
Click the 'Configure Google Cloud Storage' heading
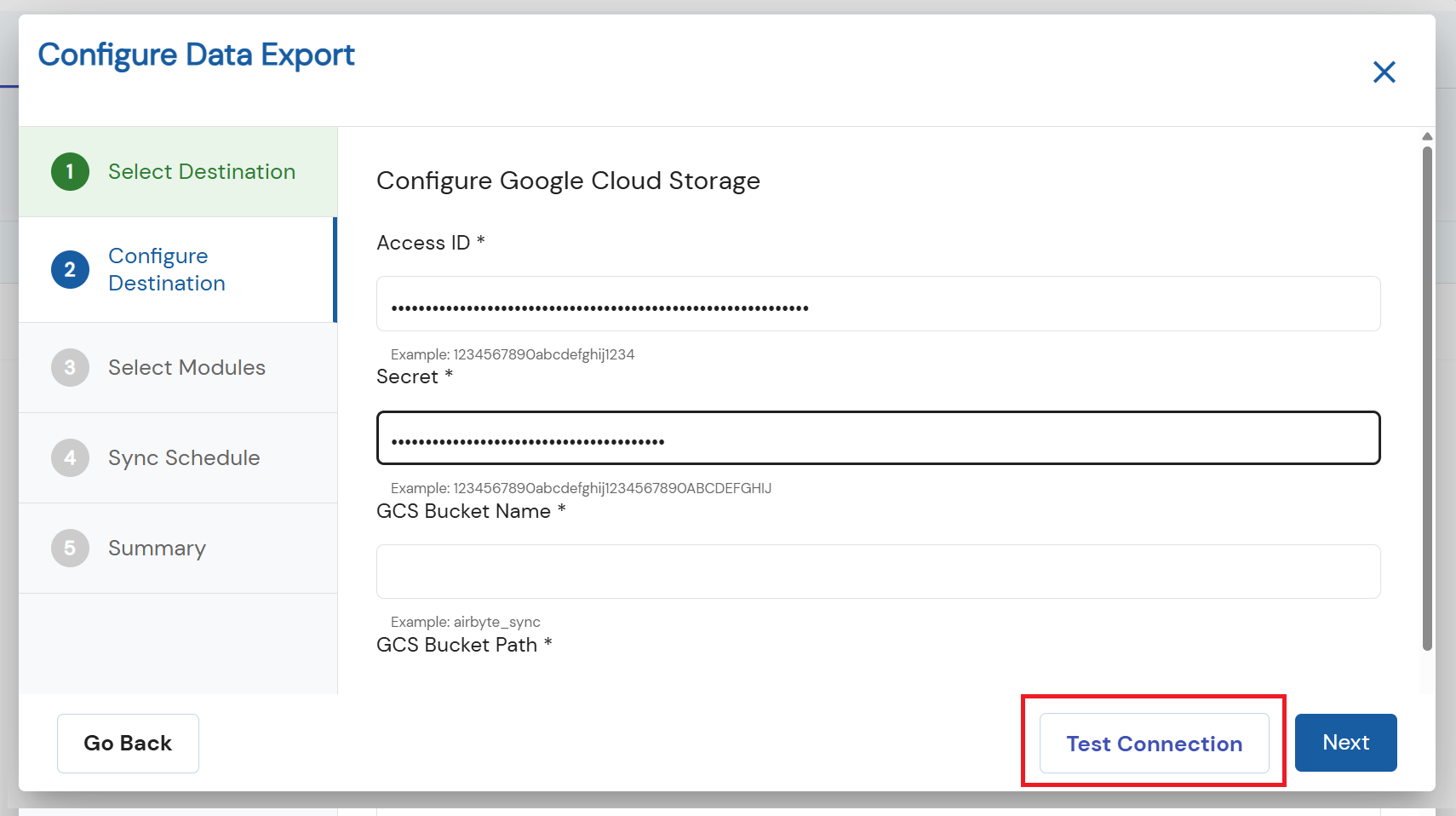(568, 181)
